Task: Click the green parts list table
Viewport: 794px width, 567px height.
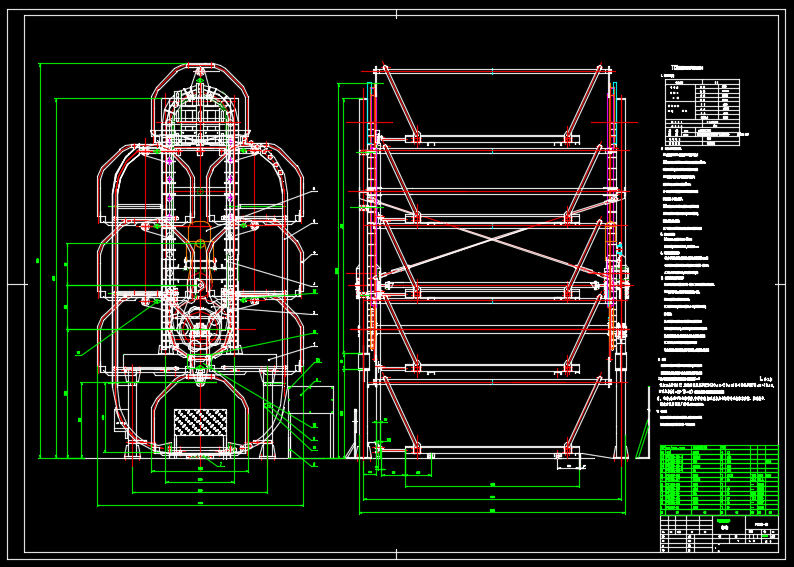Action: coord(719,480)
